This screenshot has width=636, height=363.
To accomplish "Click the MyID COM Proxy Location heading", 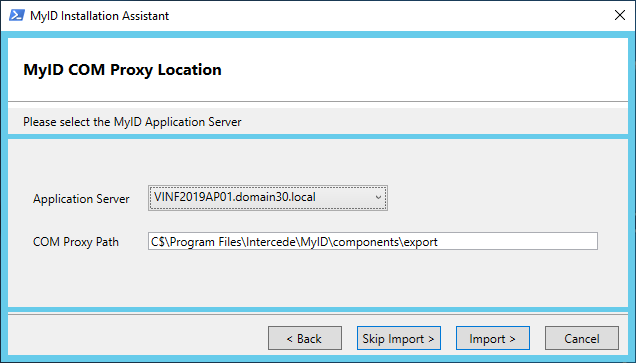I will pyautogui.click(x=122, y=70).
